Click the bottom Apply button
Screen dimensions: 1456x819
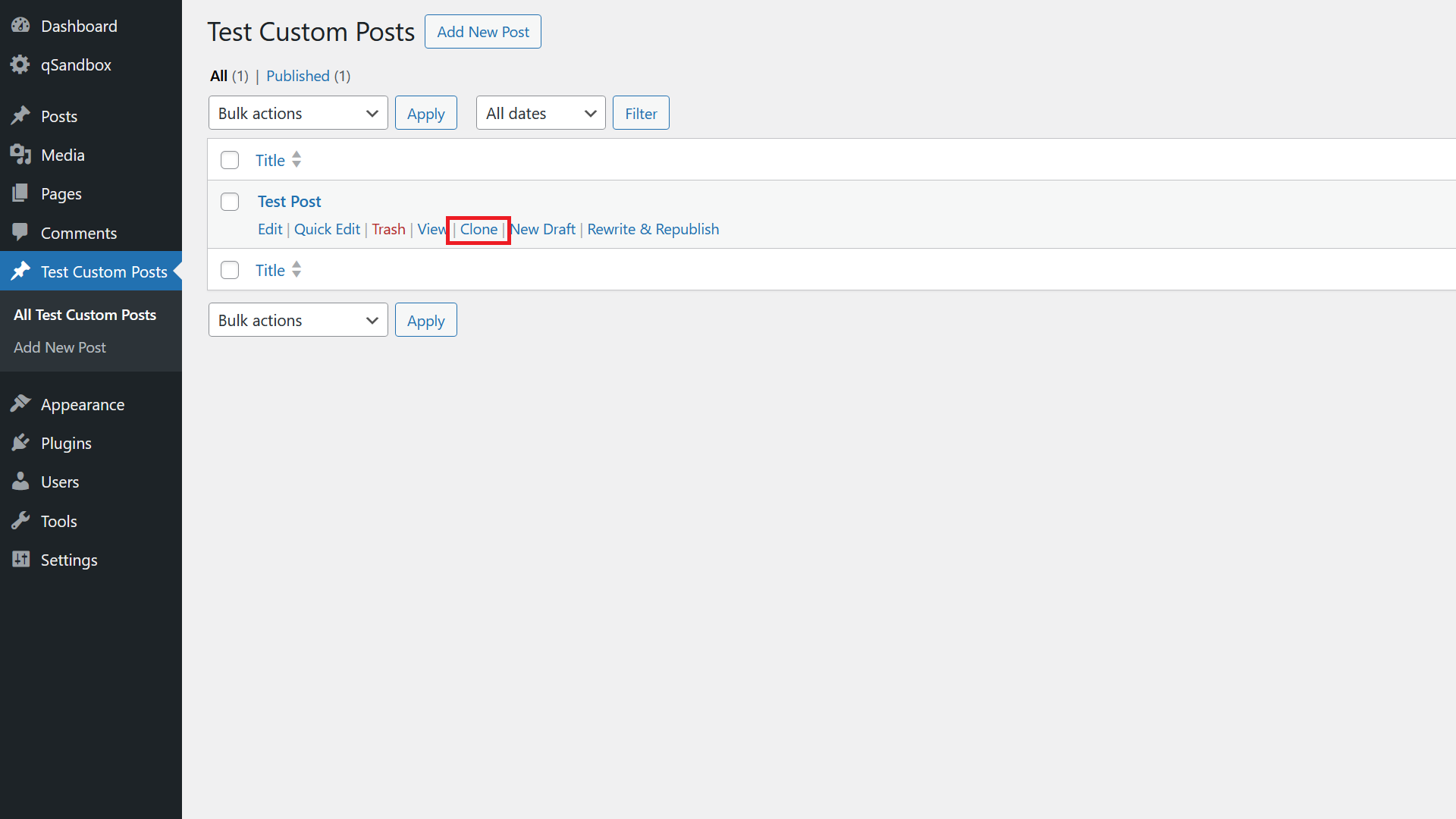click(426, 320)
